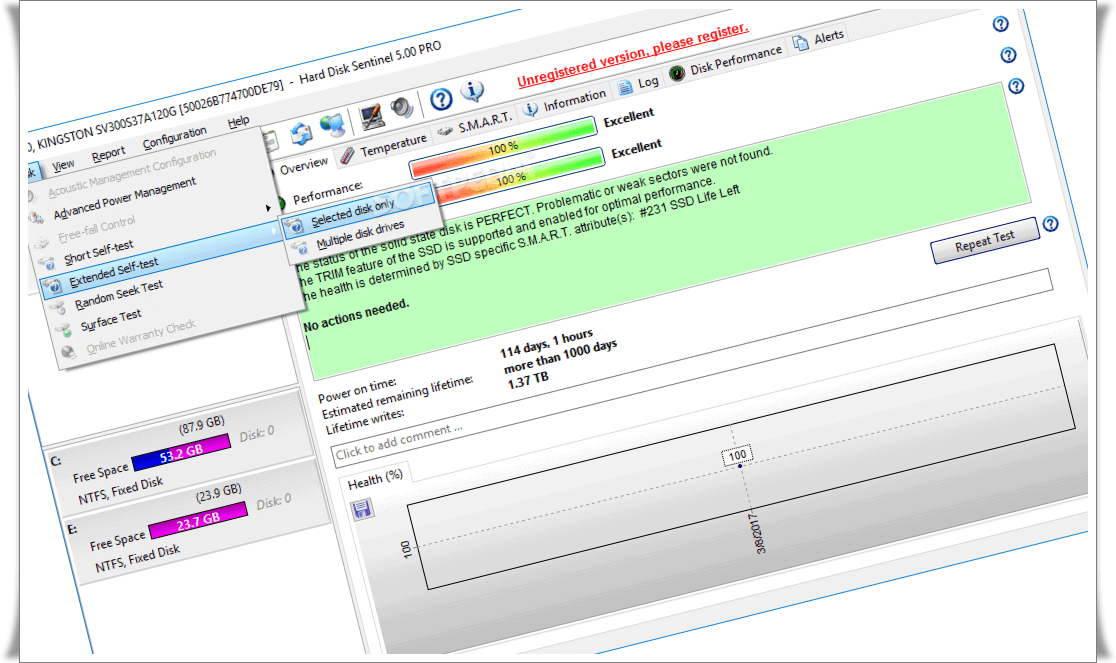The height and width of the screenshot is (663, 1116).
Task: Click the "3/8/2017" date label on graph
Action: tap(757, 532)
